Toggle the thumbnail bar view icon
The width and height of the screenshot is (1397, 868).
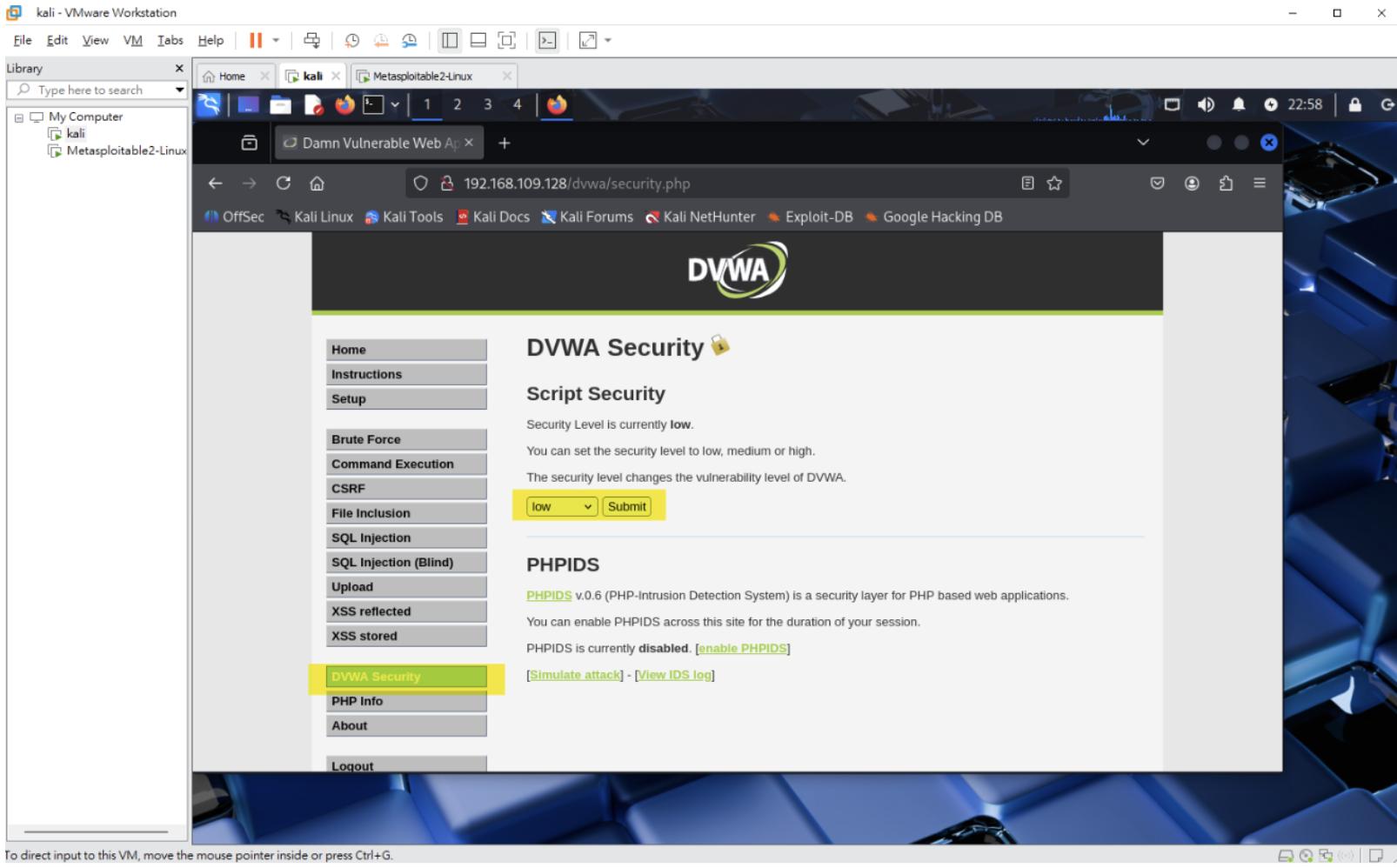[478, 40]
